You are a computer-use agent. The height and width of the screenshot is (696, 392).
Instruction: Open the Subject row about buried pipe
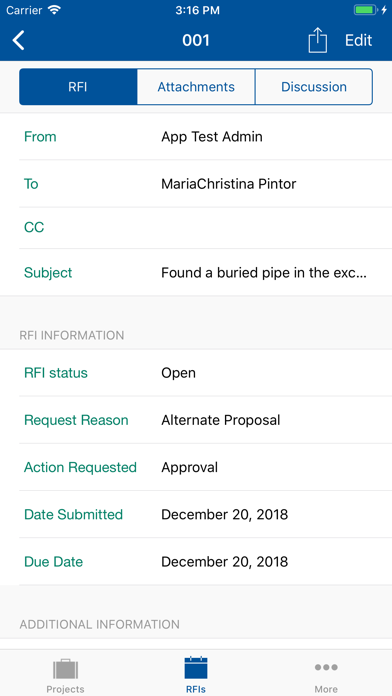click(x=206, y=273)
